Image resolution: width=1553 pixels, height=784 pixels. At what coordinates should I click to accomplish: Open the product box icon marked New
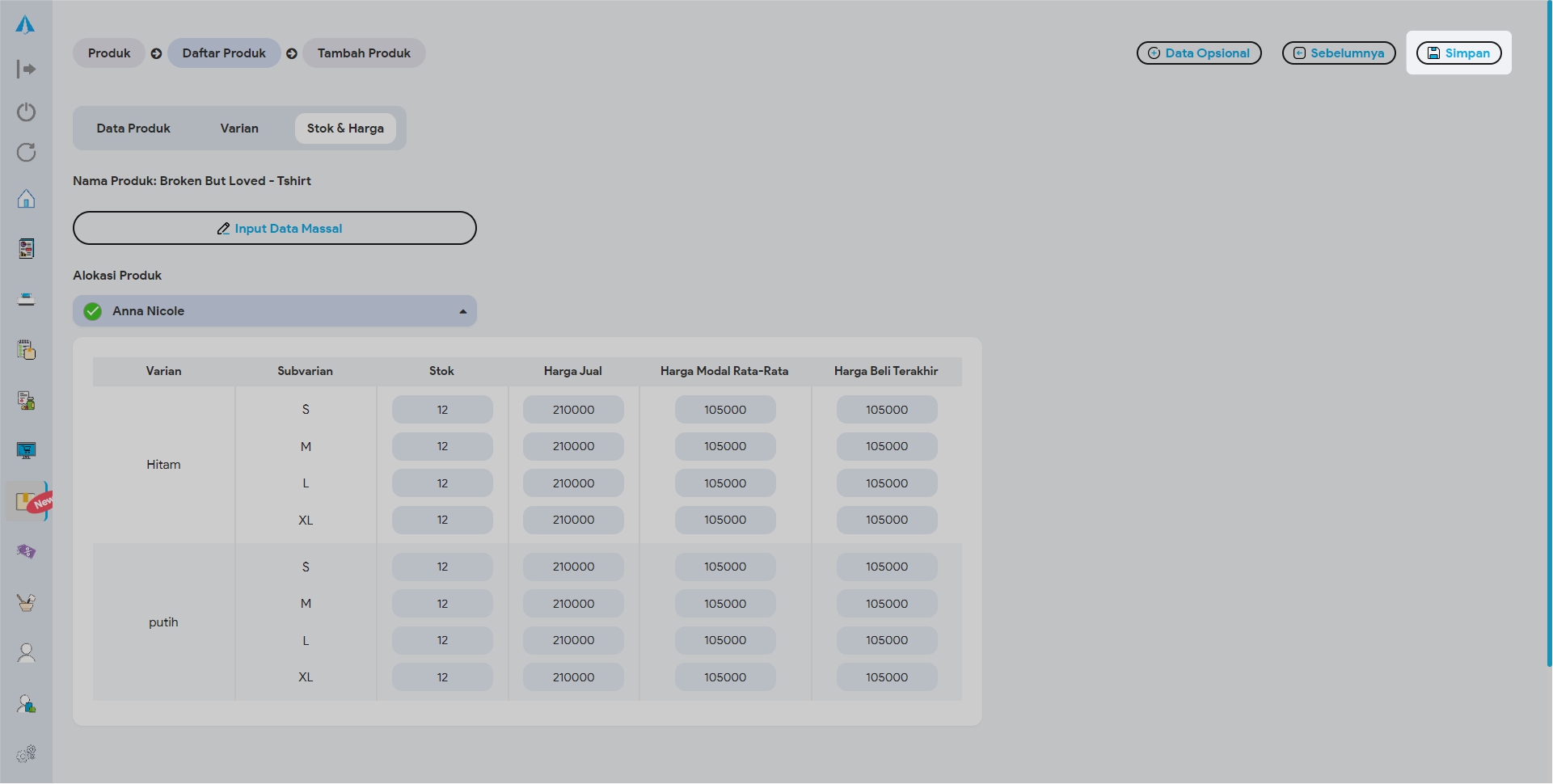pyautogui.click(x=26, y=502)
